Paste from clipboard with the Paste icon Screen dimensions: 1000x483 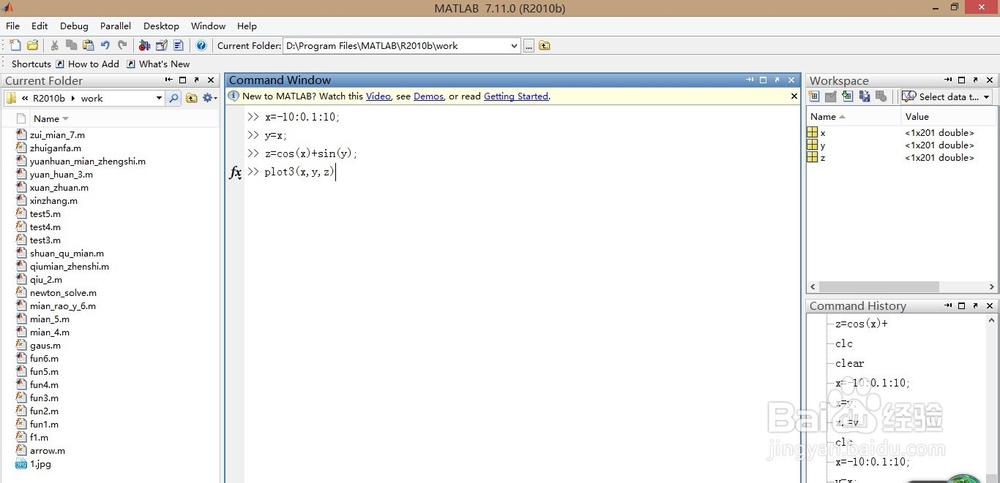[88, 45]
